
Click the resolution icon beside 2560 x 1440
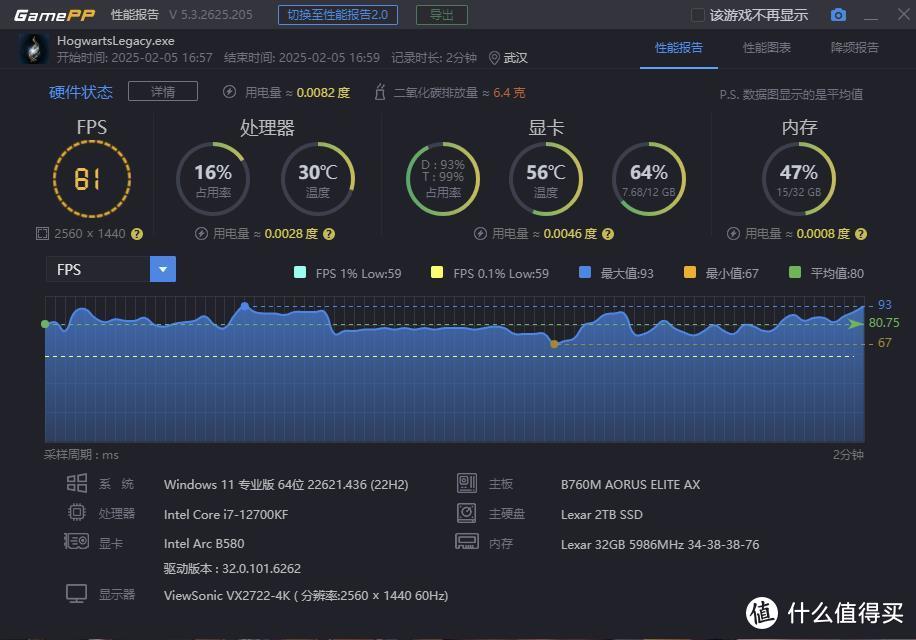point(42,234)
